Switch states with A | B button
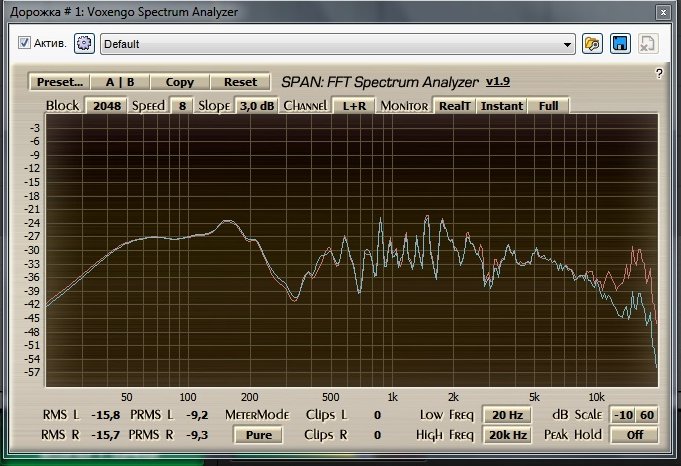The width and height of the screenshot is (681, 466). [120, 82]
